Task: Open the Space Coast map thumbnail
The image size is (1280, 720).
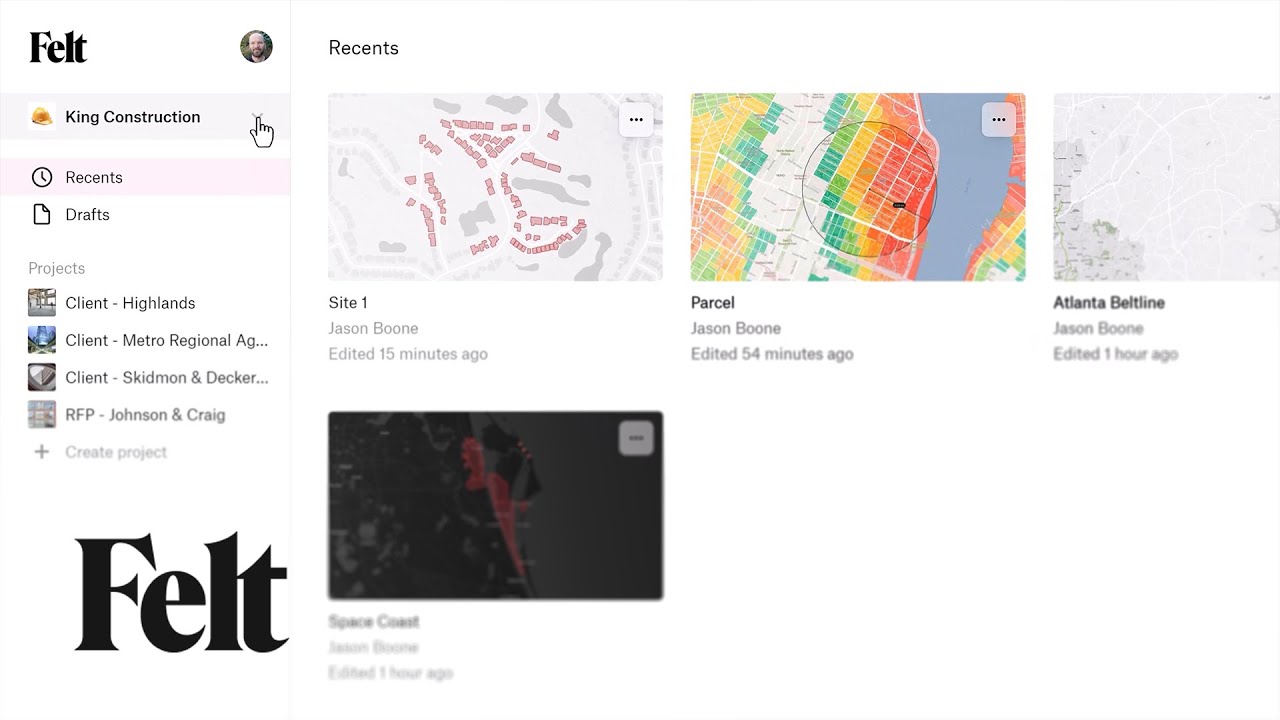Action: 495,505
